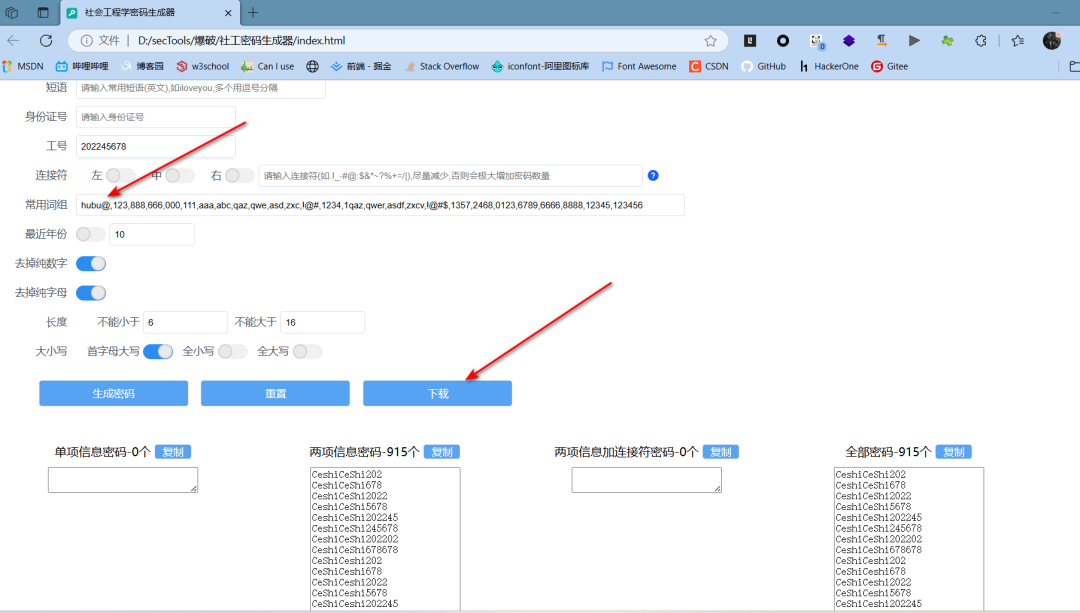Screen dimensions: 1080x613
Task: Open the Stack Overflow bookmark
Action: (442, 66)
